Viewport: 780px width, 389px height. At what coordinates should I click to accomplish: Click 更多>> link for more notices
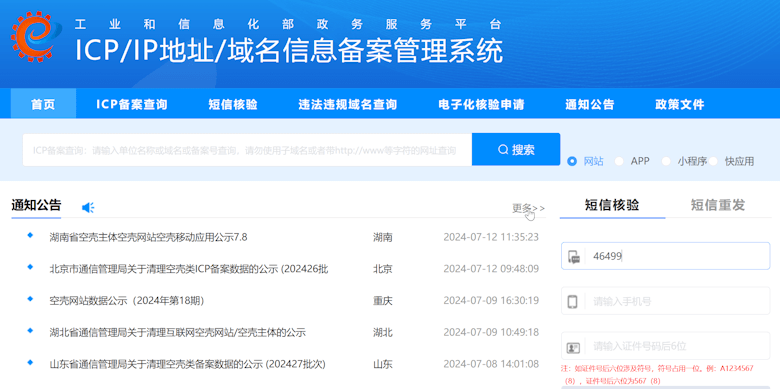(x=528, y=208)
